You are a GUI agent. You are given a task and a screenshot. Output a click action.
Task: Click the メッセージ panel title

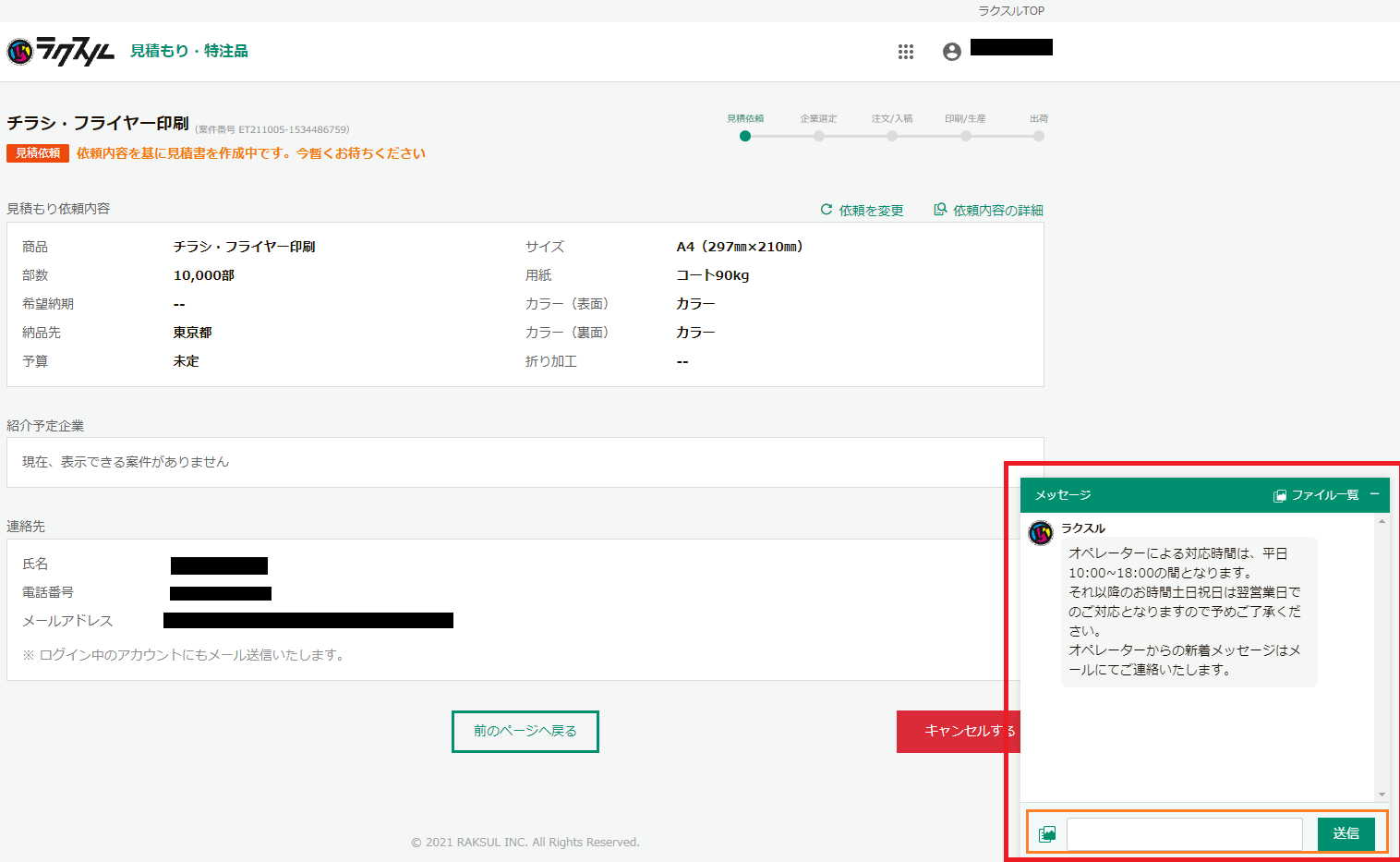[1063, 495]
